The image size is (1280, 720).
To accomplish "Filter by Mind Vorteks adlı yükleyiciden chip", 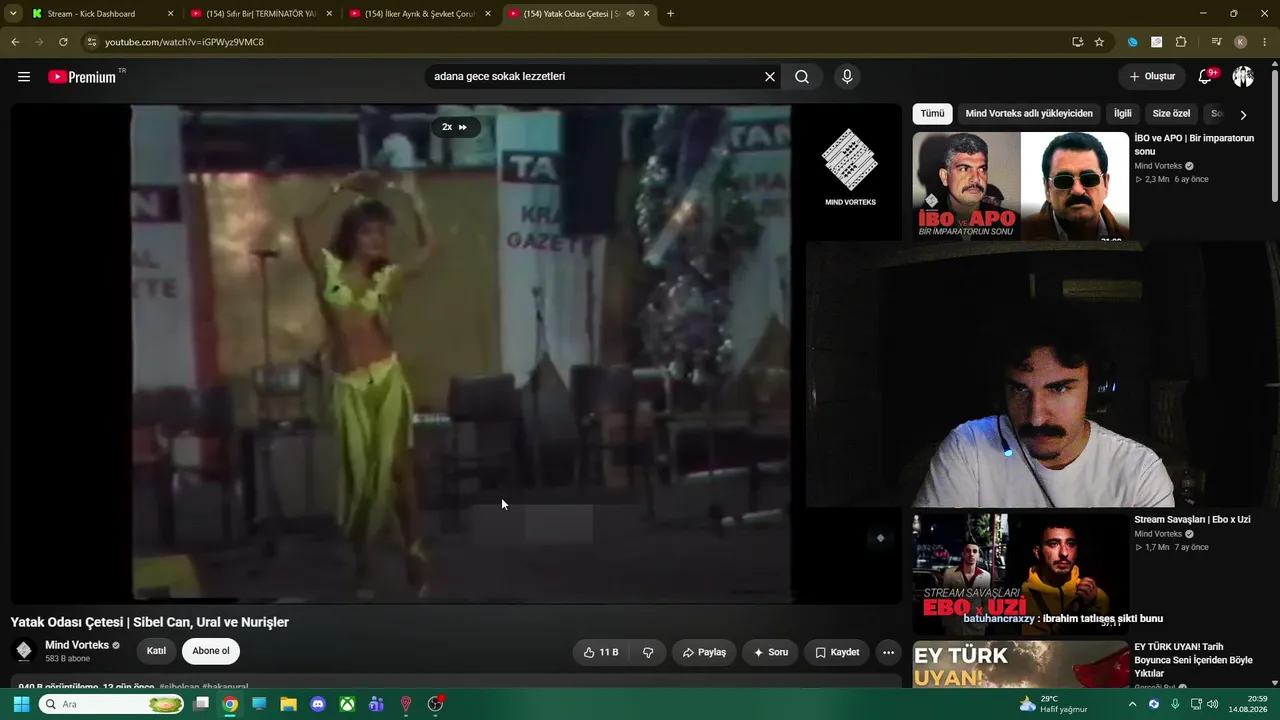I will coord(1029,114).
